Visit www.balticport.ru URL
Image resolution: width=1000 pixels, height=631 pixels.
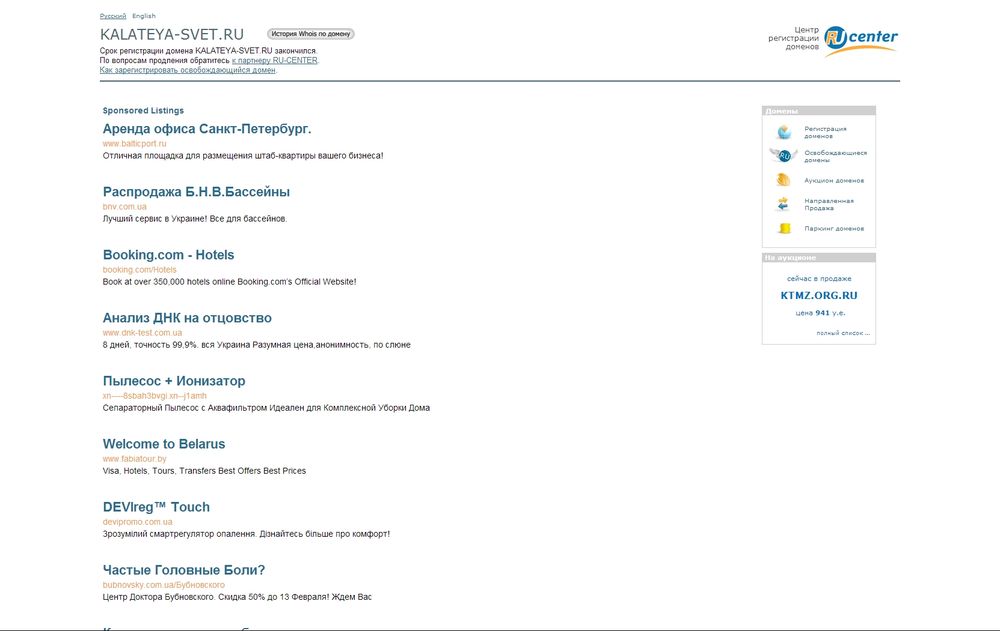click(135, 144)
